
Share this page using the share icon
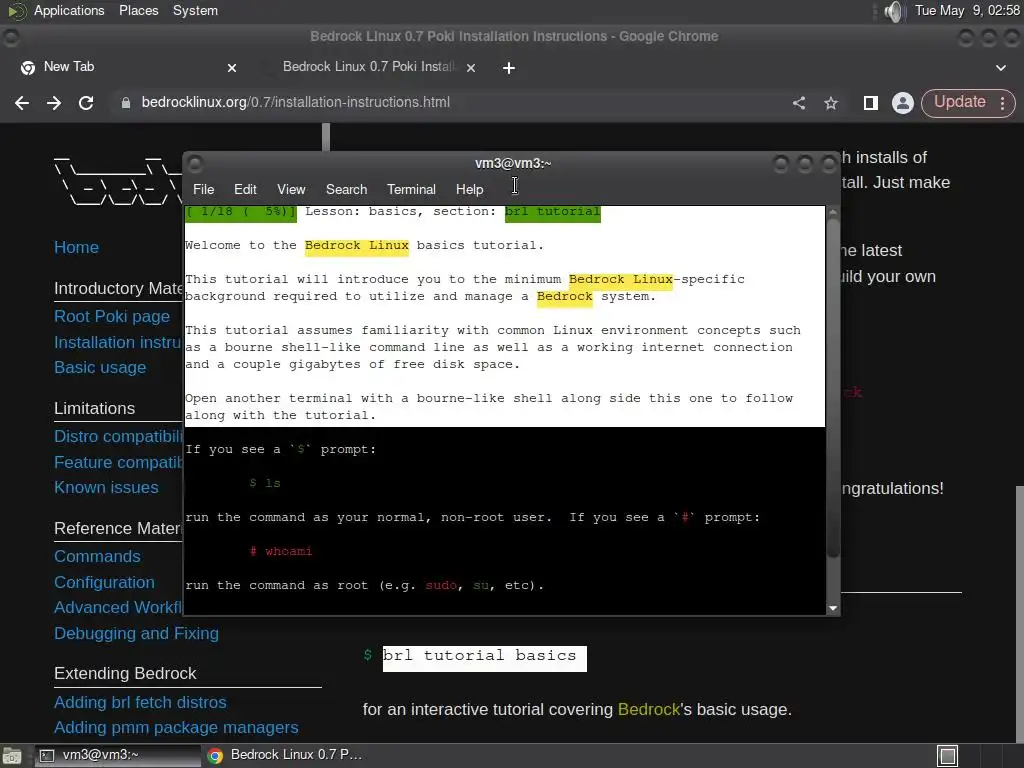click(799, 103)
